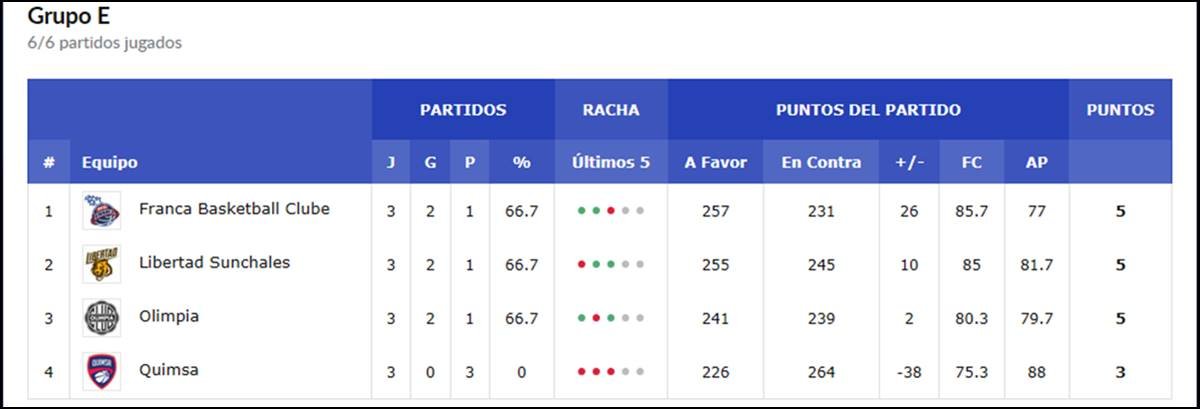Select the Olimpia team name
Image resolution: width=1200 pixels, height=409 pixels.
(169, 316)
